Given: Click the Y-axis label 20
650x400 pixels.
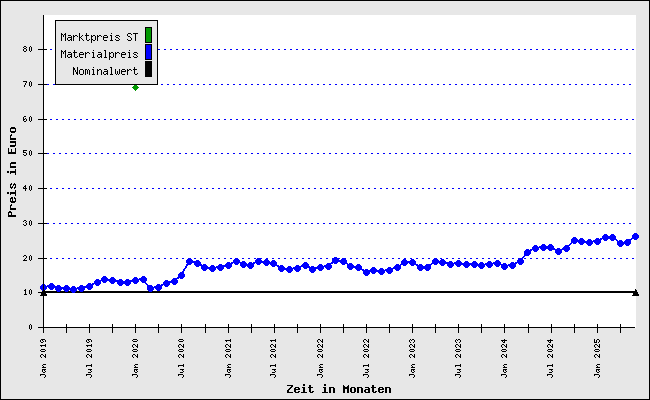Looking at the screenshot, I should [27, 258].
